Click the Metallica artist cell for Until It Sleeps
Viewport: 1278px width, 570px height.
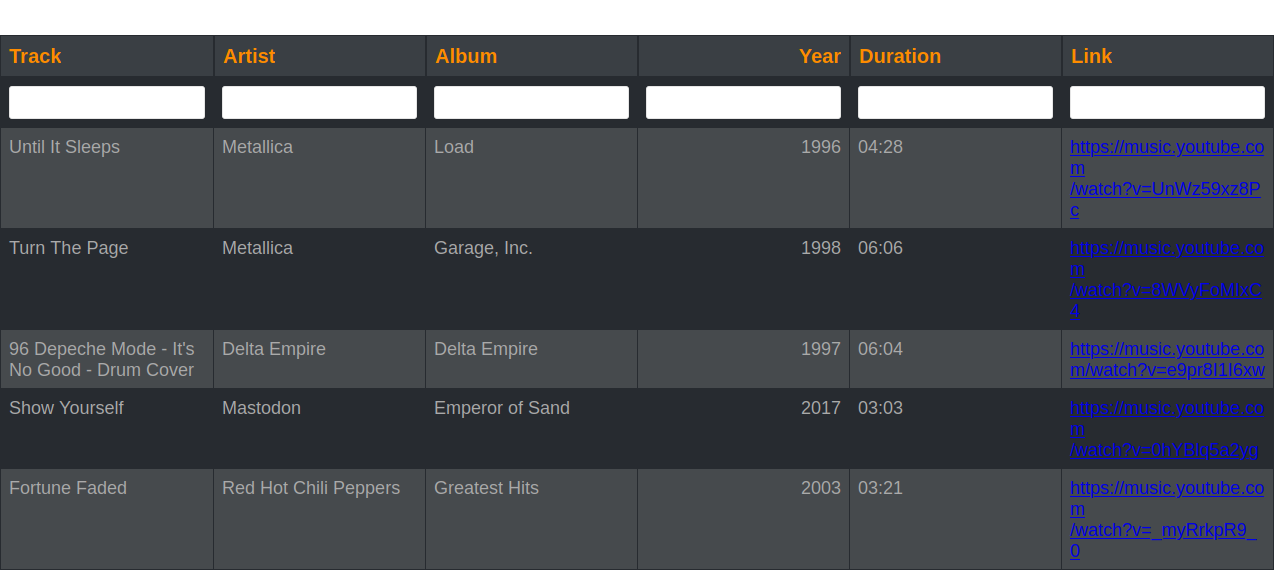[x=320, y=178]
